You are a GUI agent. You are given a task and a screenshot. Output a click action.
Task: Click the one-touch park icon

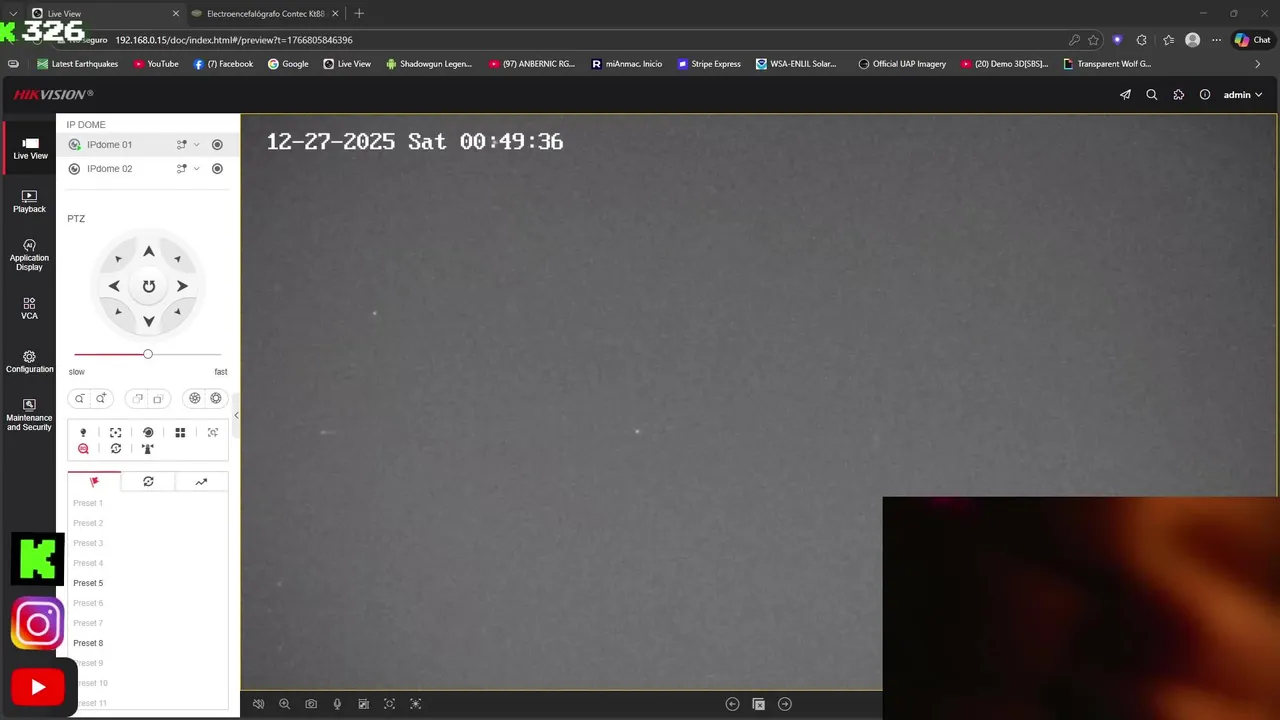[x=148, y=449]
